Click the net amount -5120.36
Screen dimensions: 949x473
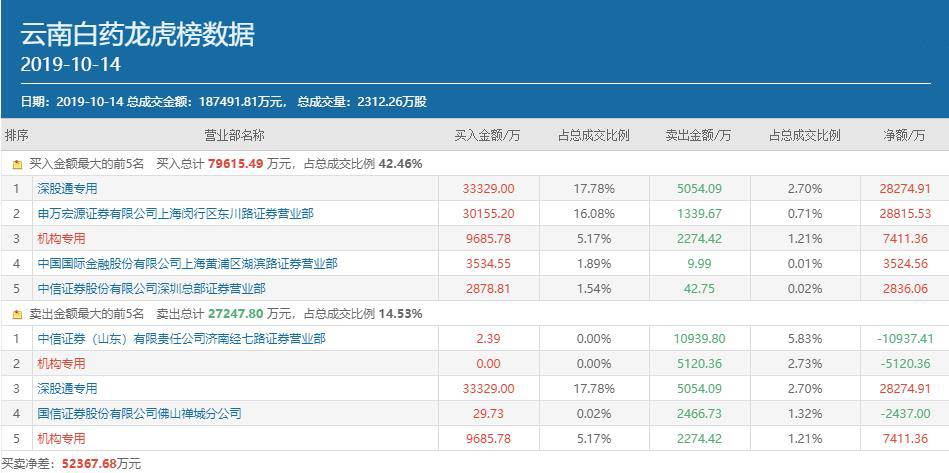tap(904, 364)
